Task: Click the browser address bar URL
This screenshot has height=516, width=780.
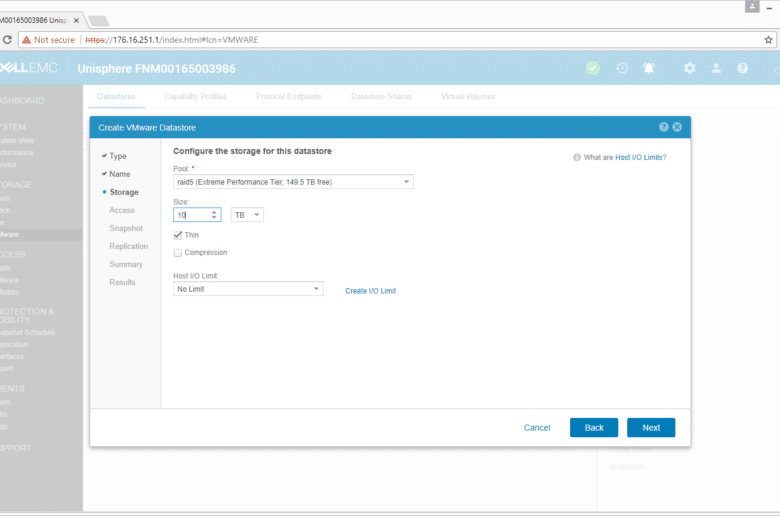Action: click(172, 40)
